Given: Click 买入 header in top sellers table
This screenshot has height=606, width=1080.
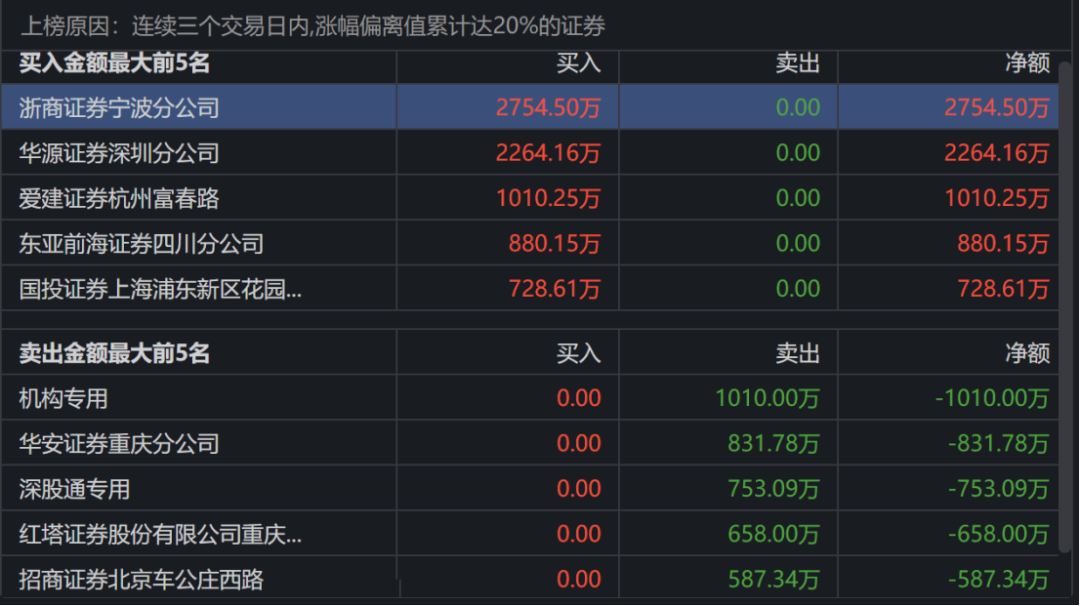Looking at the screenshot, I should pos(578,354).
